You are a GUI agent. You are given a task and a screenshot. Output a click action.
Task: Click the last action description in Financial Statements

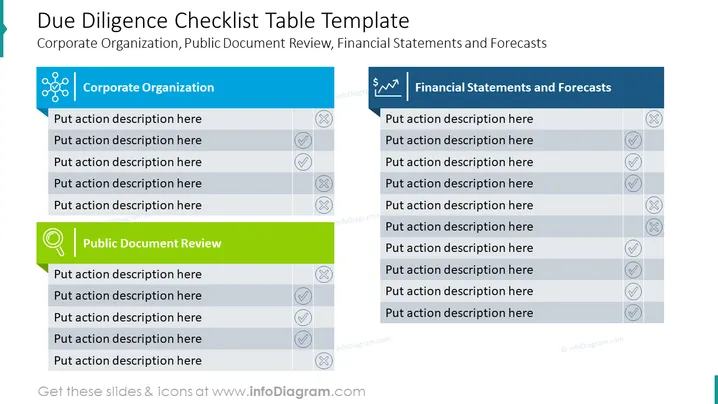[459, 313]
